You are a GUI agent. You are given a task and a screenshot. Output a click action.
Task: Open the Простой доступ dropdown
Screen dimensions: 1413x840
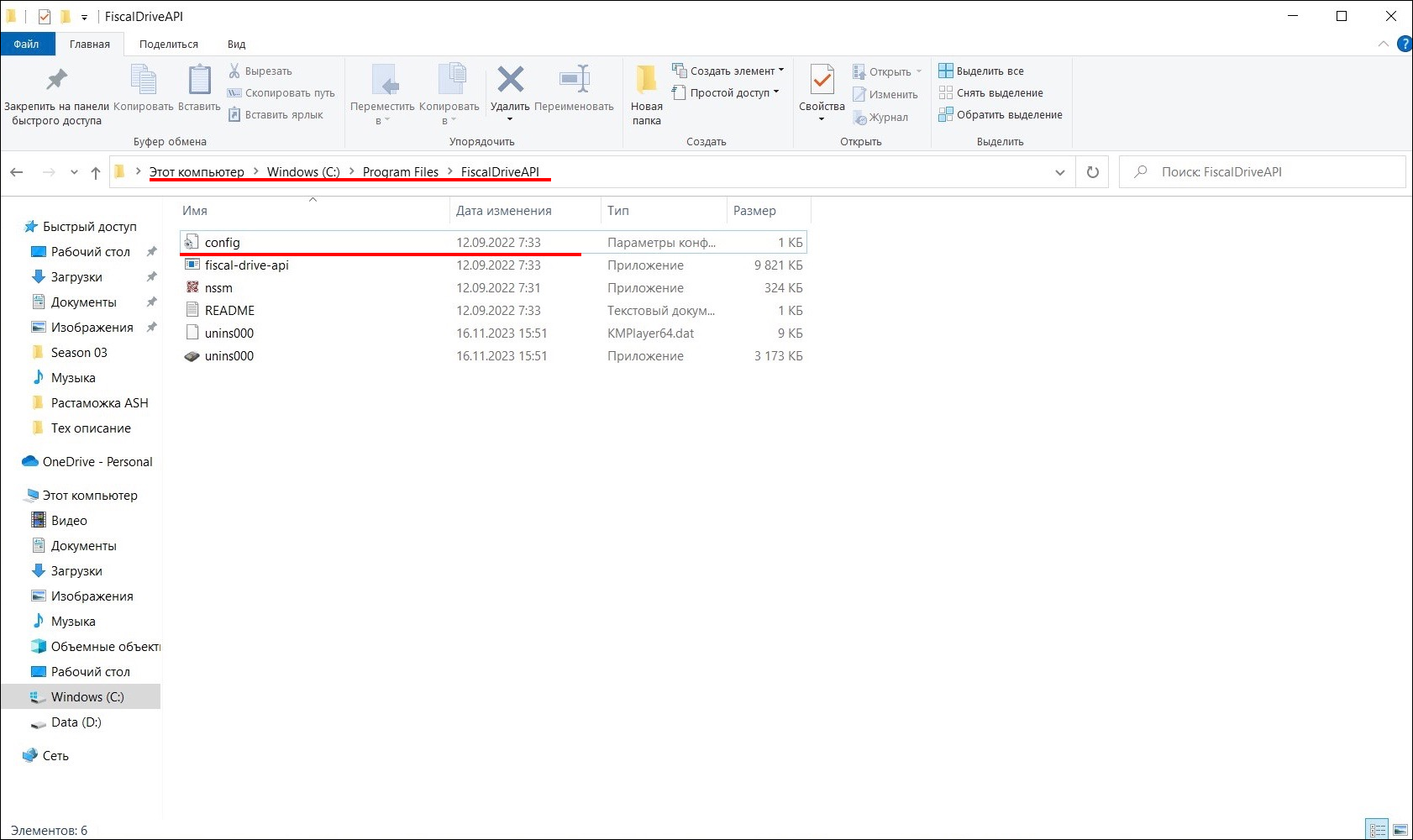pyautogui.click(x=725, y=92)
